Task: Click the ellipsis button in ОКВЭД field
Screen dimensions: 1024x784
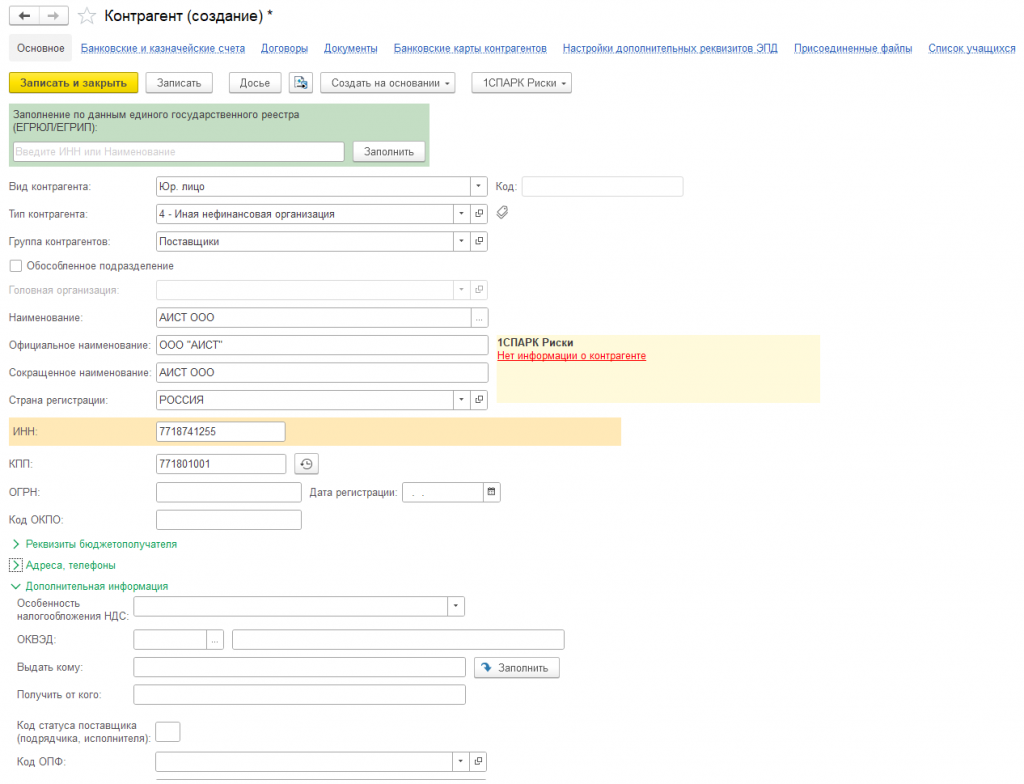Action: [215, 640]
